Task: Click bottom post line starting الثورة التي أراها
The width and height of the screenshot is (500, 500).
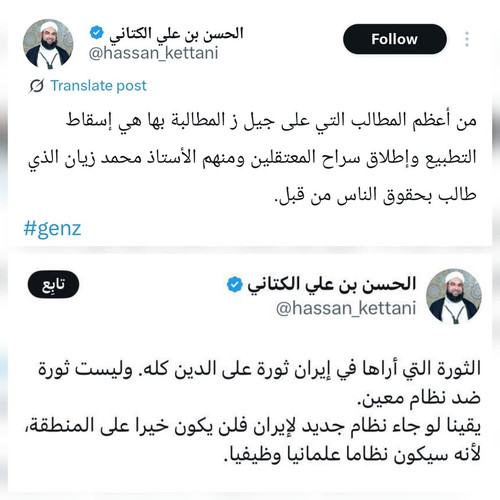Action: (259, 369)
